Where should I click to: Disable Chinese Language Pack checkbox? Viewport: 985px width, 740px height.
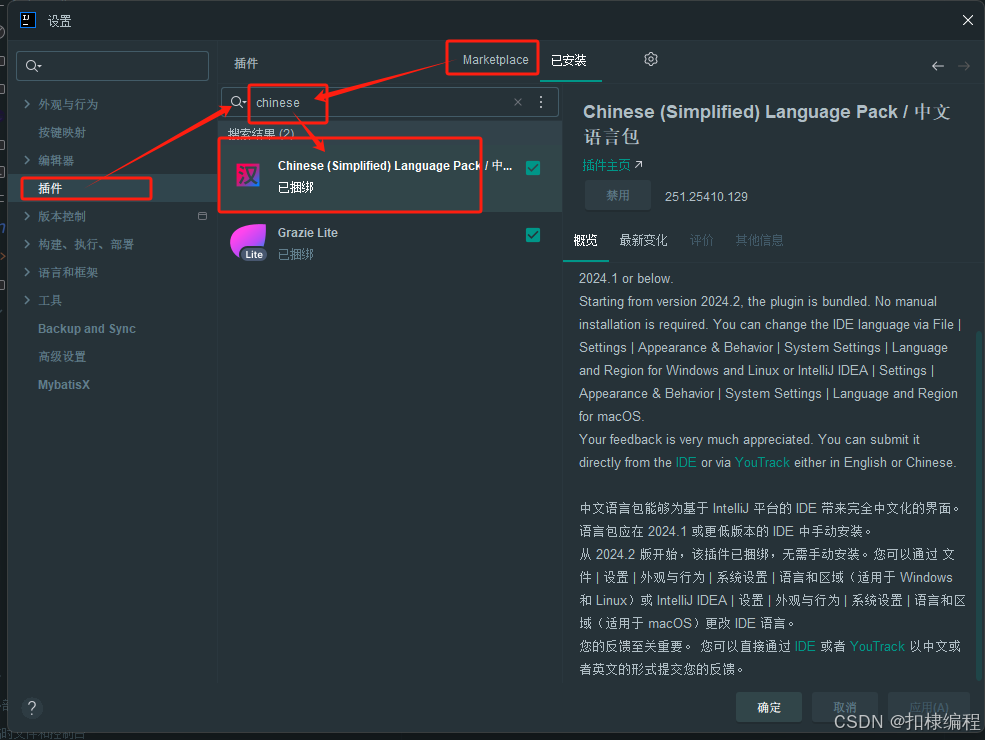[533, 168]
